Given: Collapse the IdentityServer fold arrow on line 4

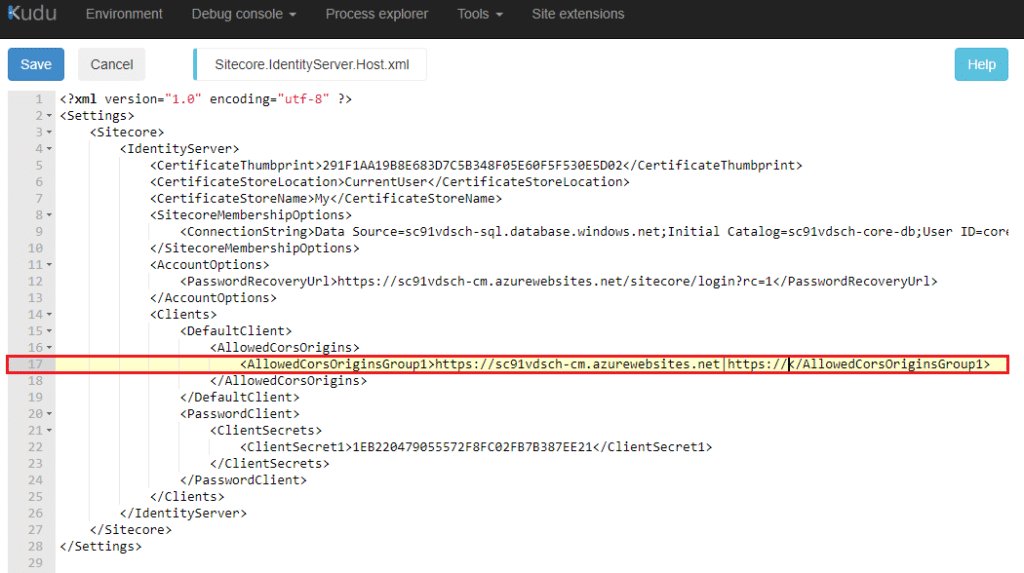Looking at the screenshot, I should (49, 149).
